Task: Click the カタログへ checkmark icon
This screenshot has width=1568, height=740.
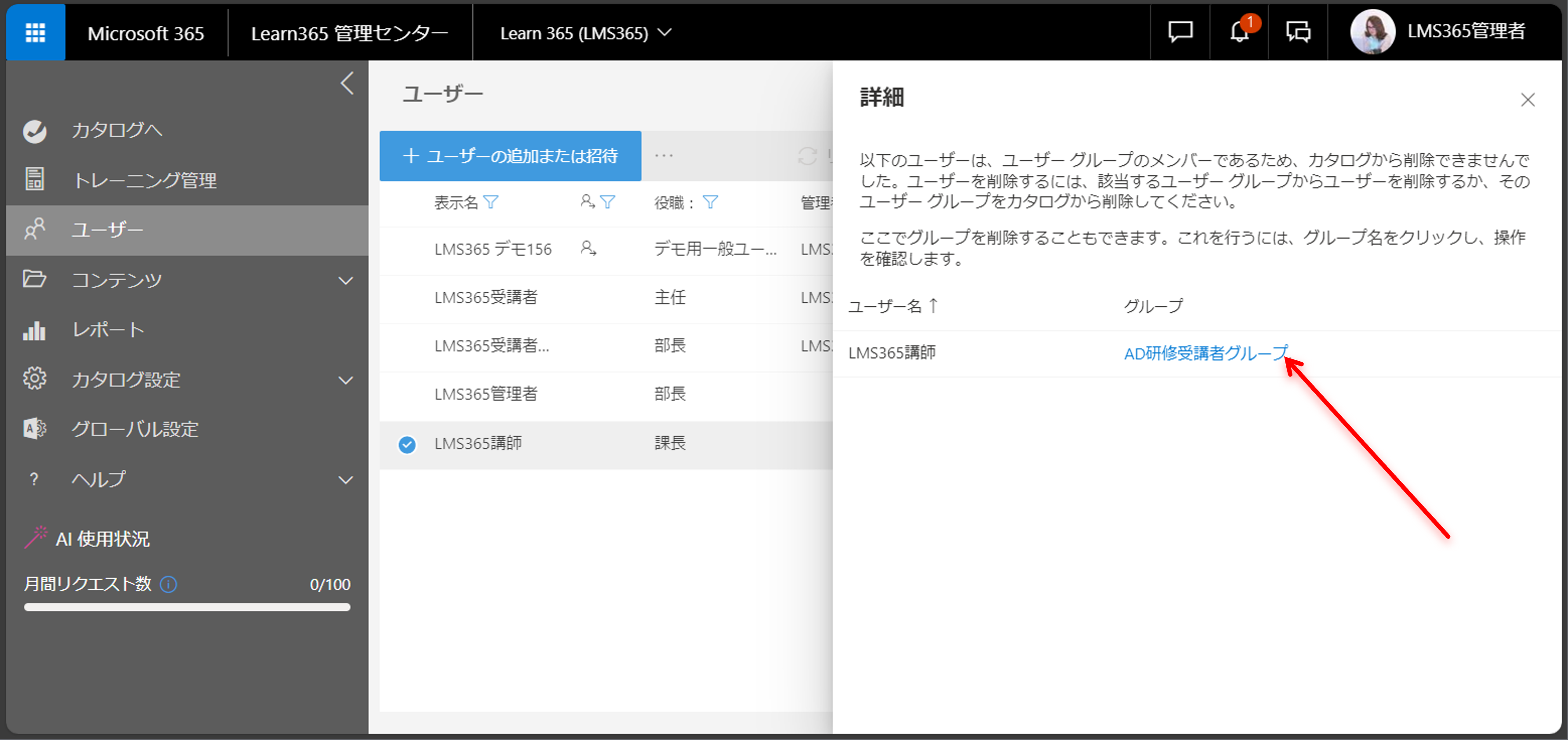Action: click(x=35, y=131)
